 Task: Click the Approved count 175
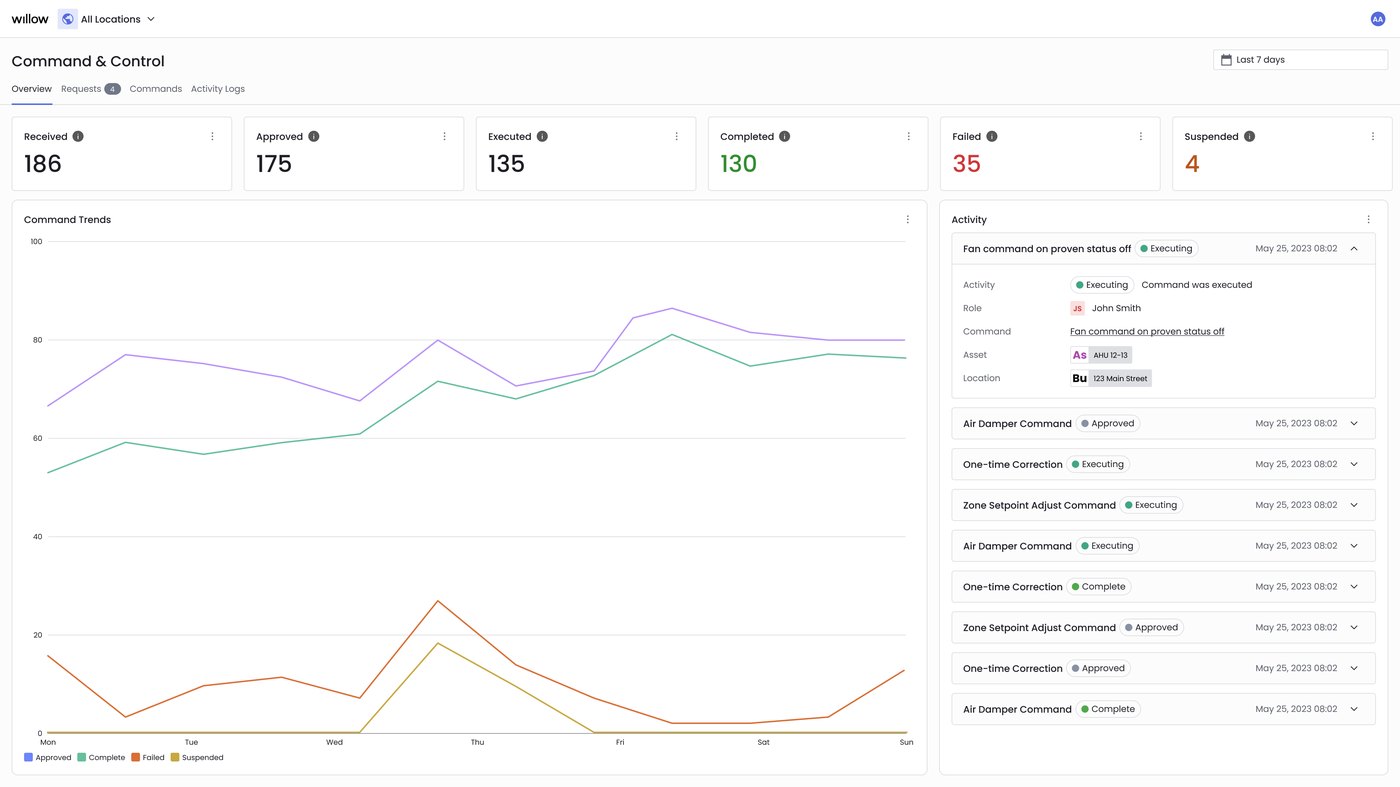[x=274, y=164]
